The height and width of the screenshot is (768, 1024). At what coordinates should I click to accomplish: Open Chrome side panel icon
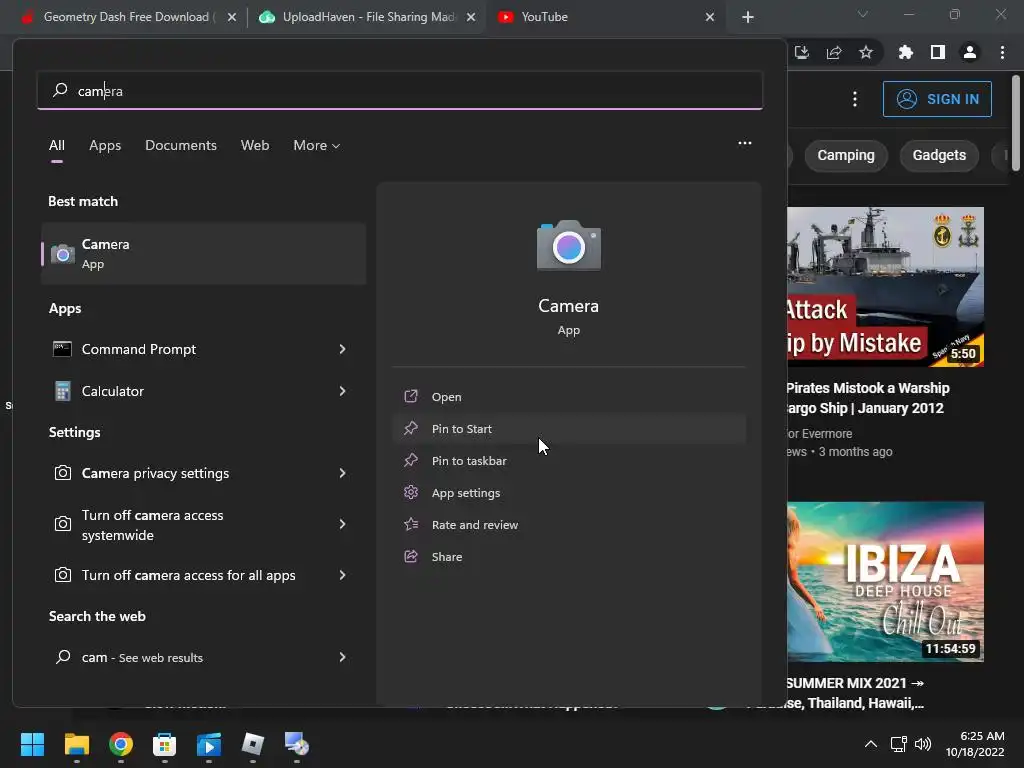tap(938, 52)
